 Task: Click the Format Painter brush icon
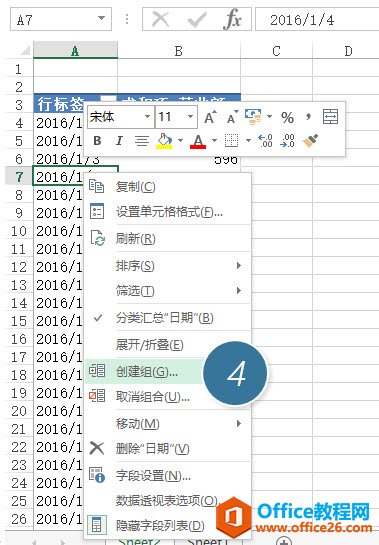coord(310,141)
